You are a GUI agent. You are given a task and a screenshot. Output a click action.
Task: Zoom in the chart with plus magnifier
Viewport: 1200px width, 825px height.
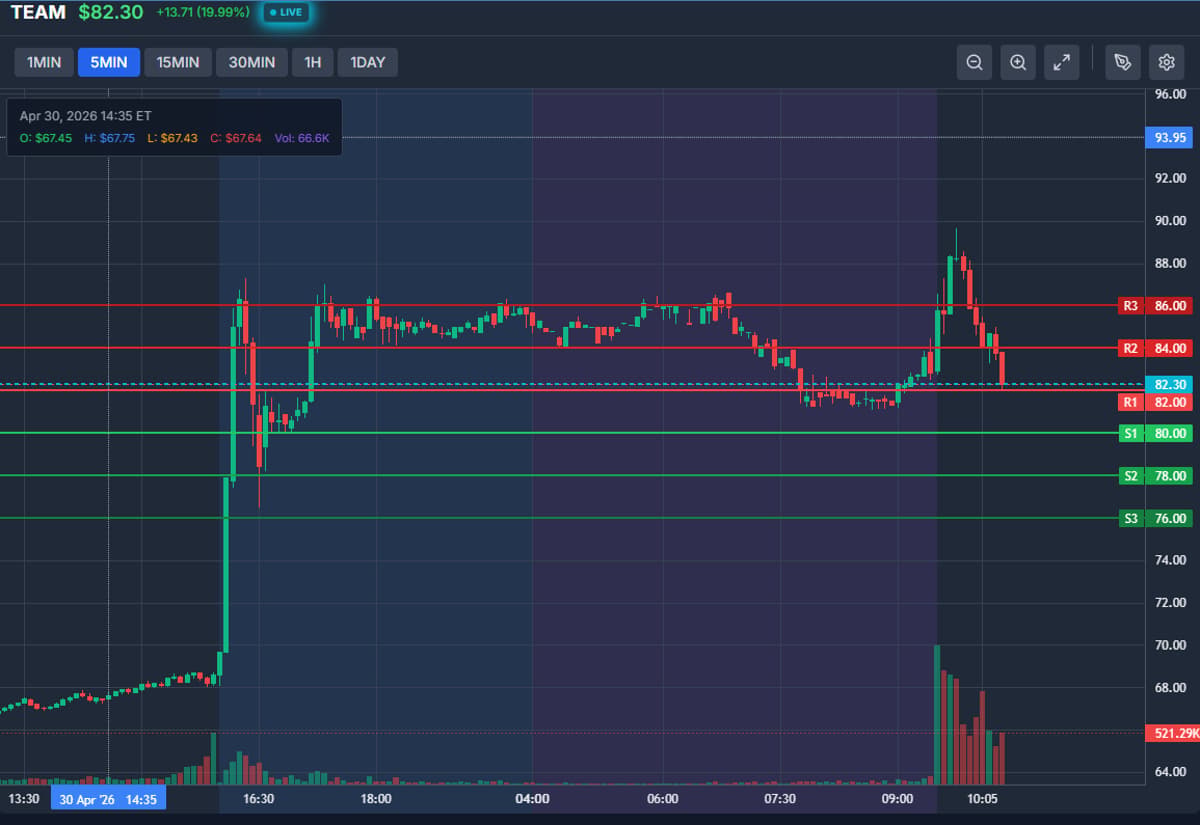pyautogui.click(x=1018, y=62)
